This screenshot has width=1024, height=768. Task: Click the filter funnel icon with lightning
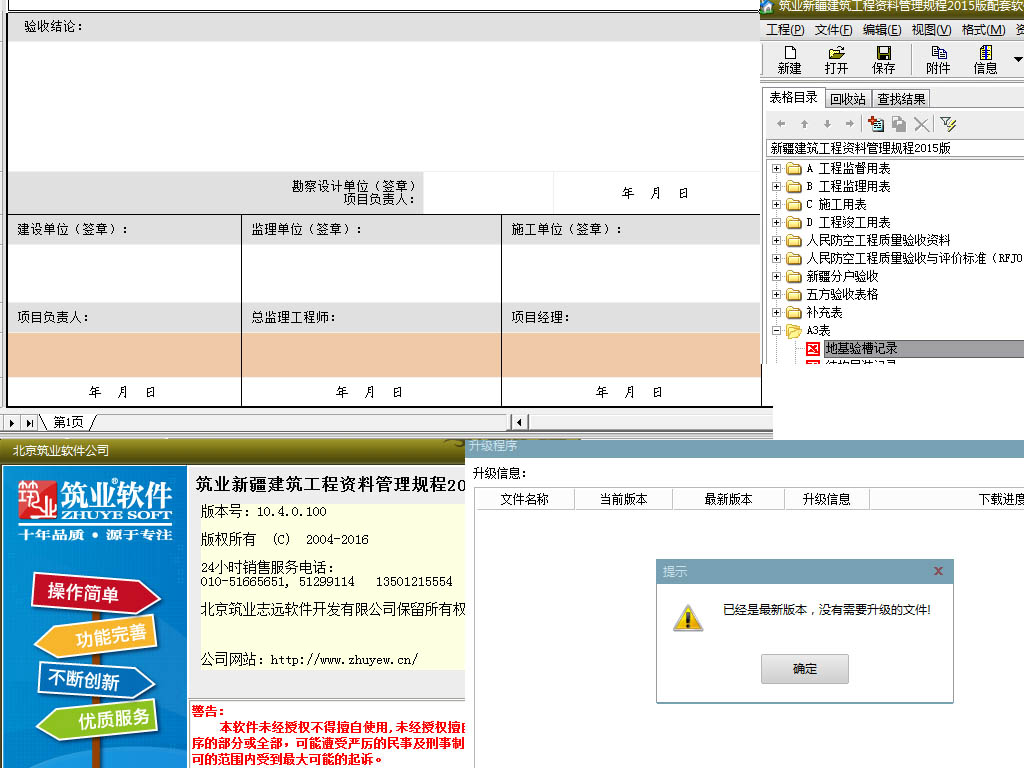pos(948,124)
